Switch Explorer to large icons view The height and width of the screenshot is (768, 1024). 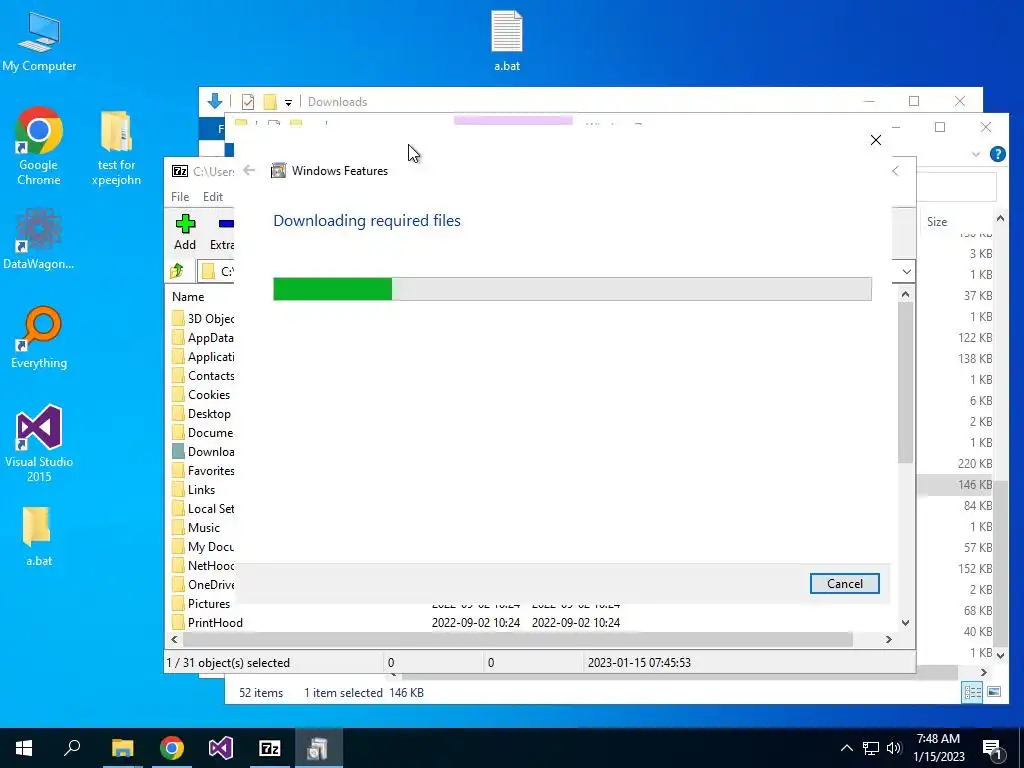993,692
